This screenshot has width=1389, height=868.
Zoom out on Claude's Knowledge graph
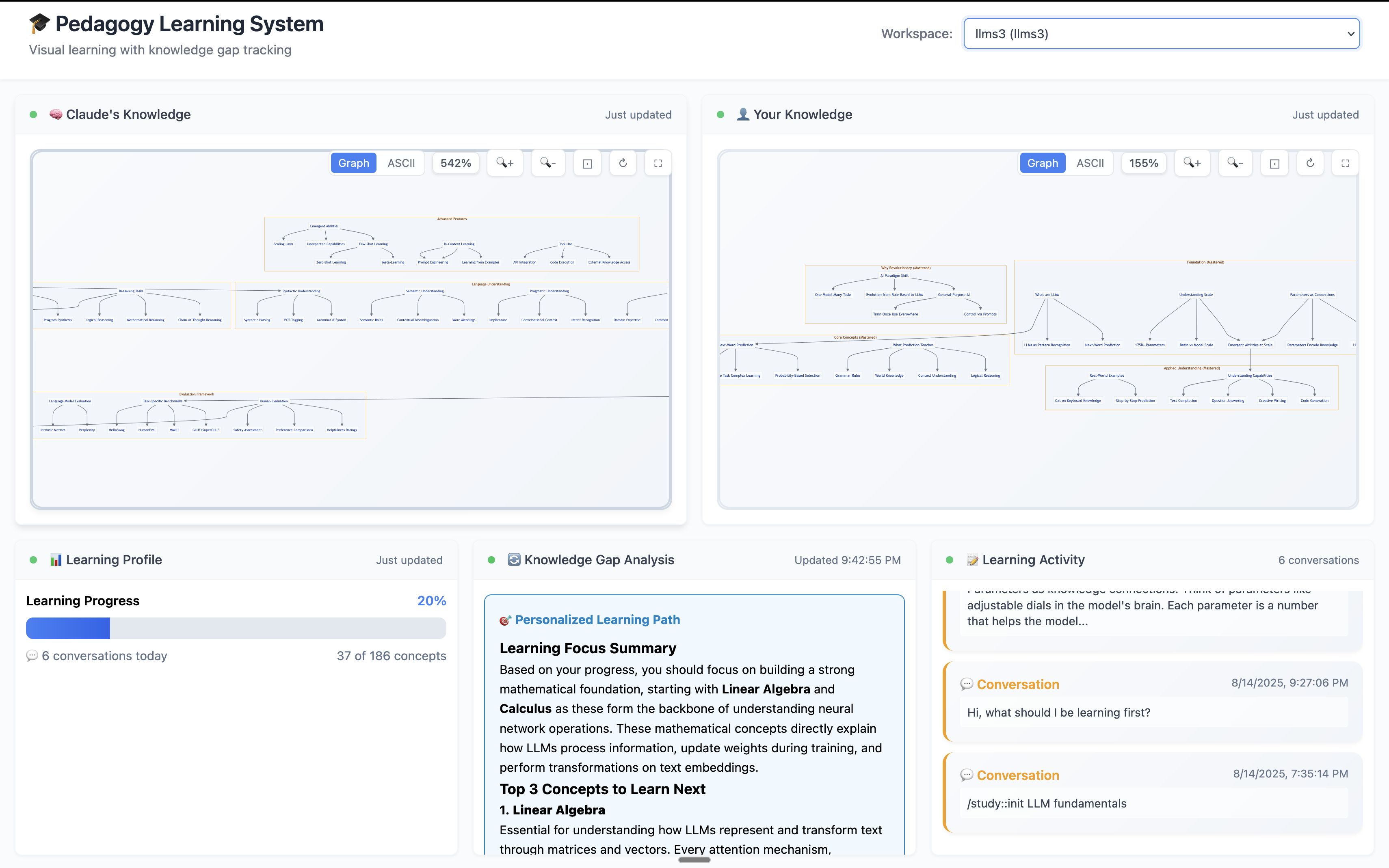pyautogui.click(x=548, y=163)
